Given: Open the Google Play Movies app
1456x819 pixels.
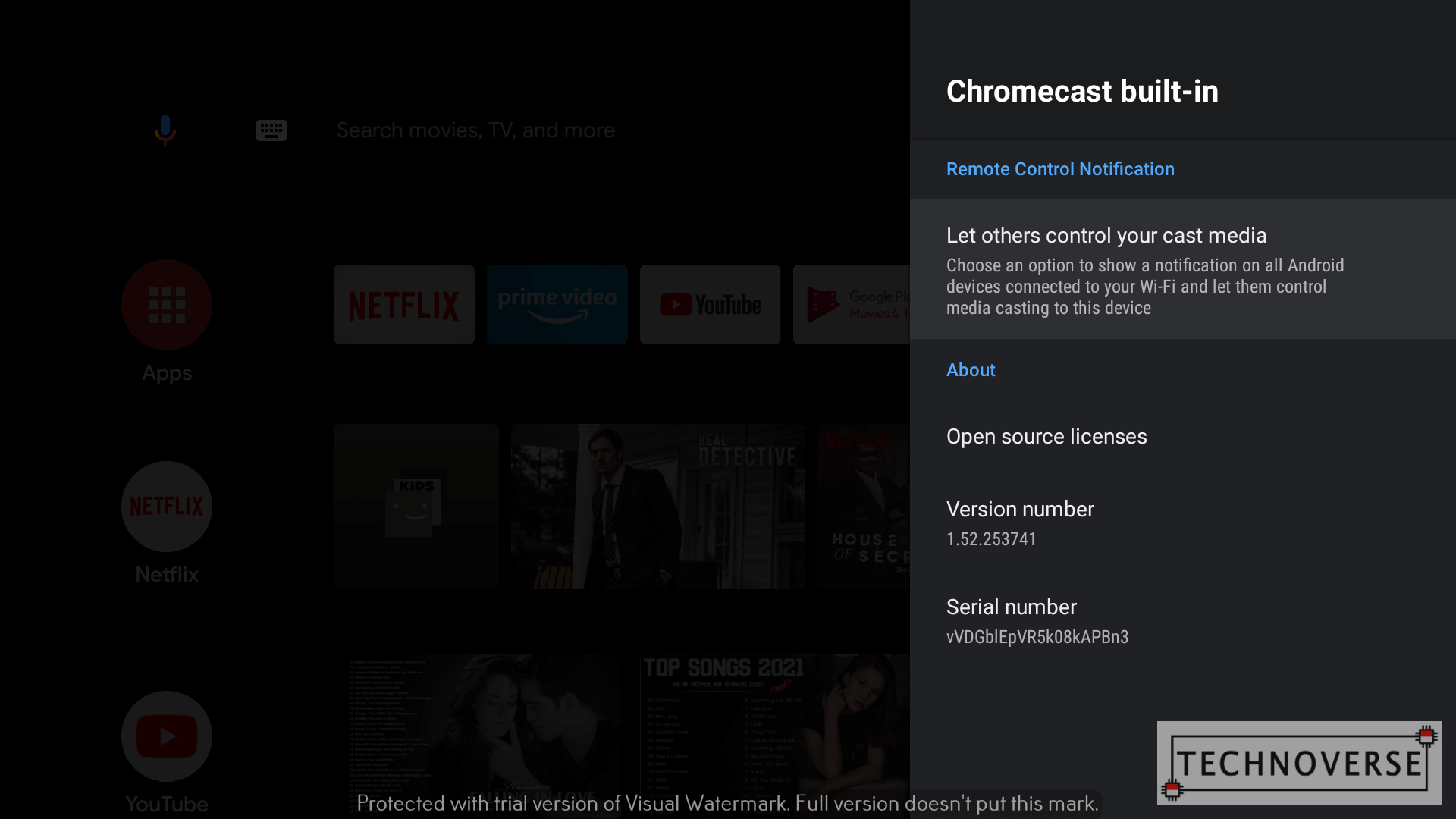Looking at the screenshot, I should [x=853, y=304].
